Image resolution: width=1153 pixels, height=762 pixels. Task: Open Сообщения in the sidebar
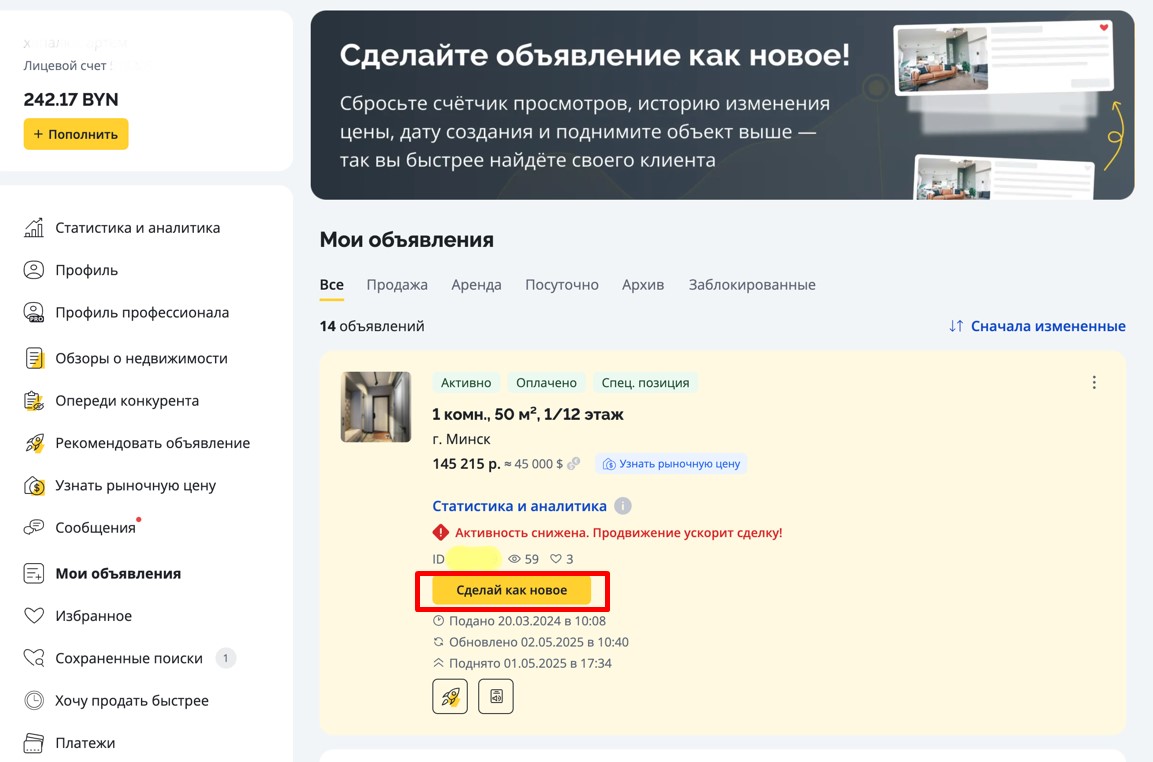click(95, 528)
